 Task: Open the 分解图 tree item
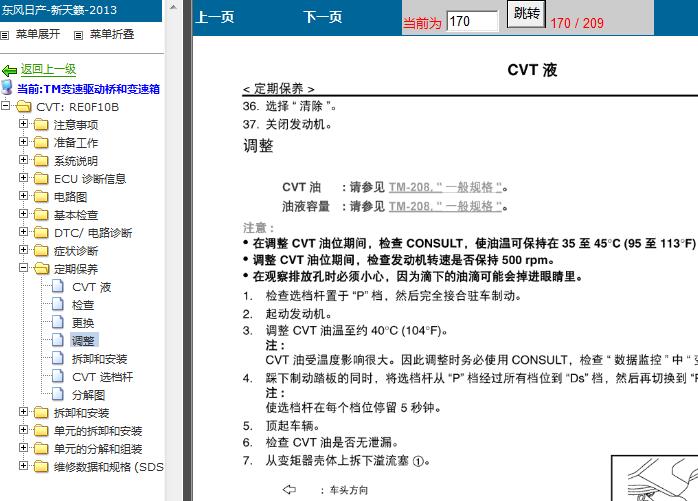point(88,395)
